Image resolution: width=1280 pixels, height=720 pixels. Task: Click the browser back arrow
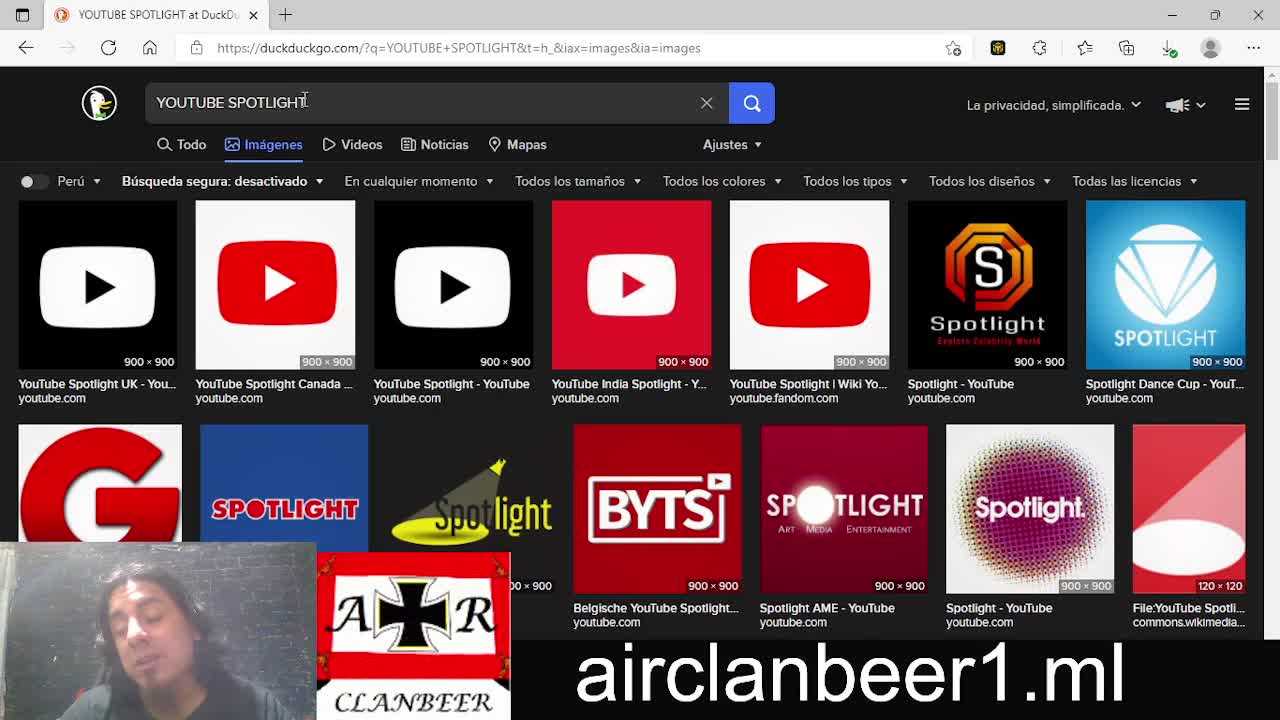tap(26, 48)
